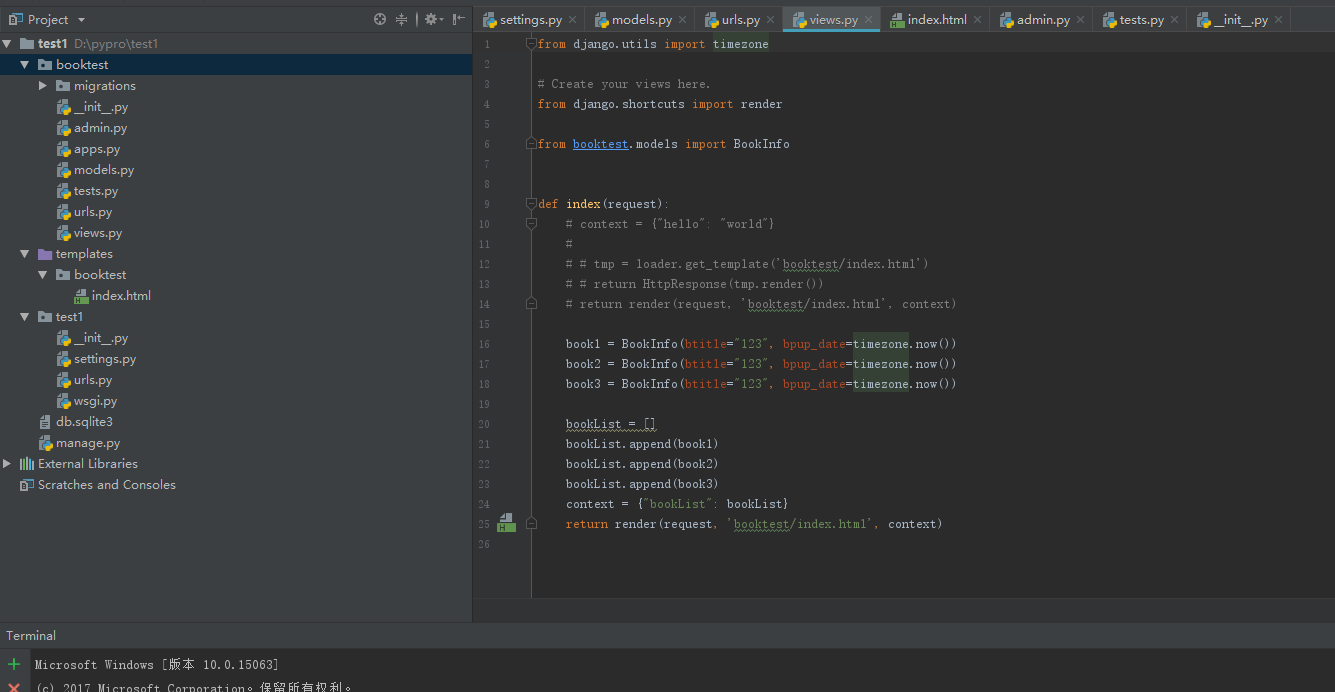Collapse the inner test1 package arrow

point(25,317)
